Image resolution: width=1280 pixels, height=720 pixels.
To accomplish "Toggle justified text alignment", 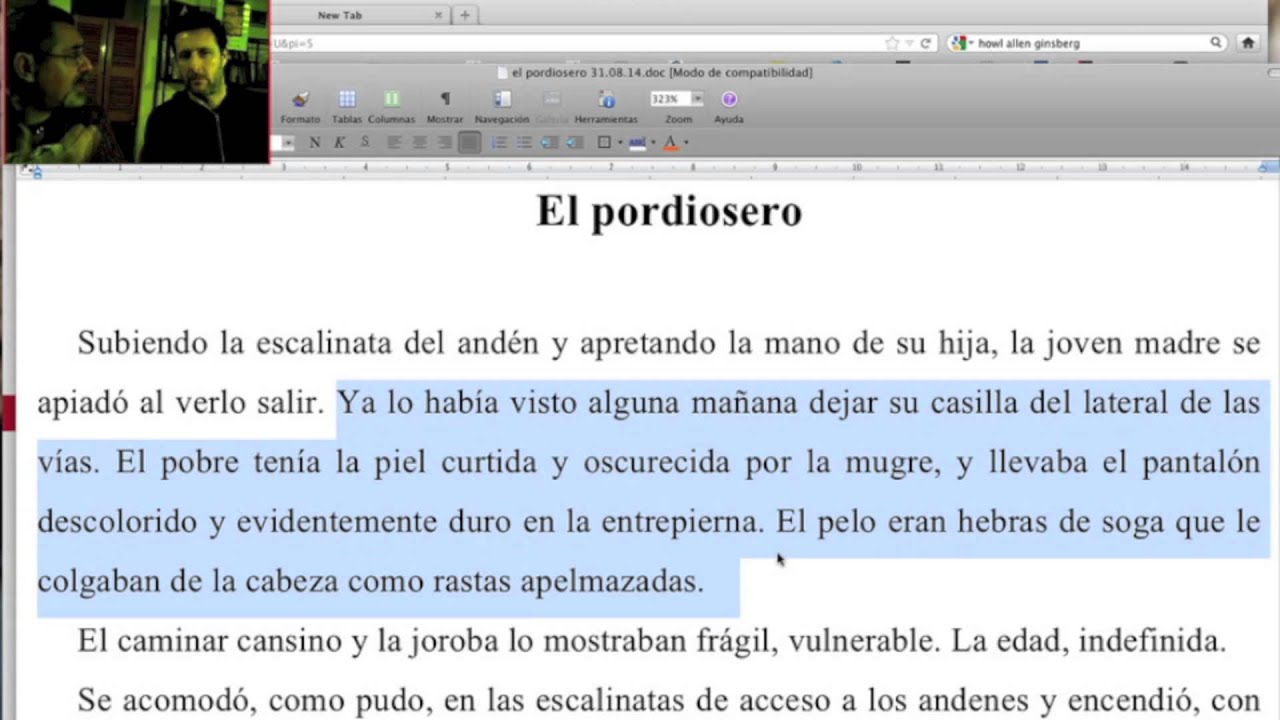I will click(469, 142).
